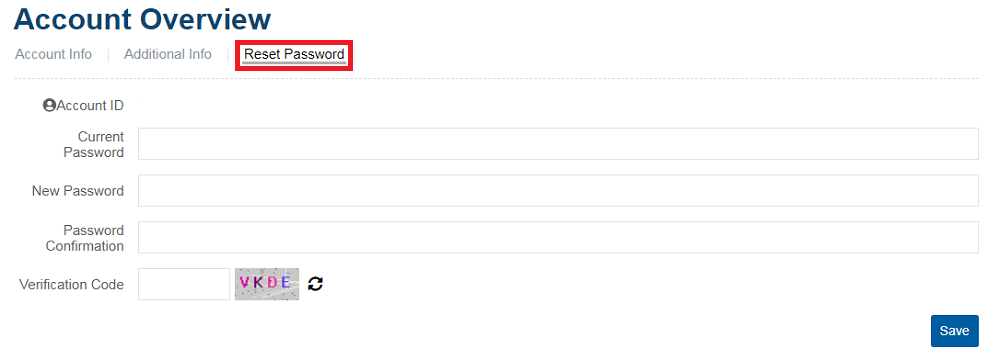The height and width of the screenshot is (360, 1000).
Task: Select the Password Confirmation input box
Action: [x=558, y=237]
